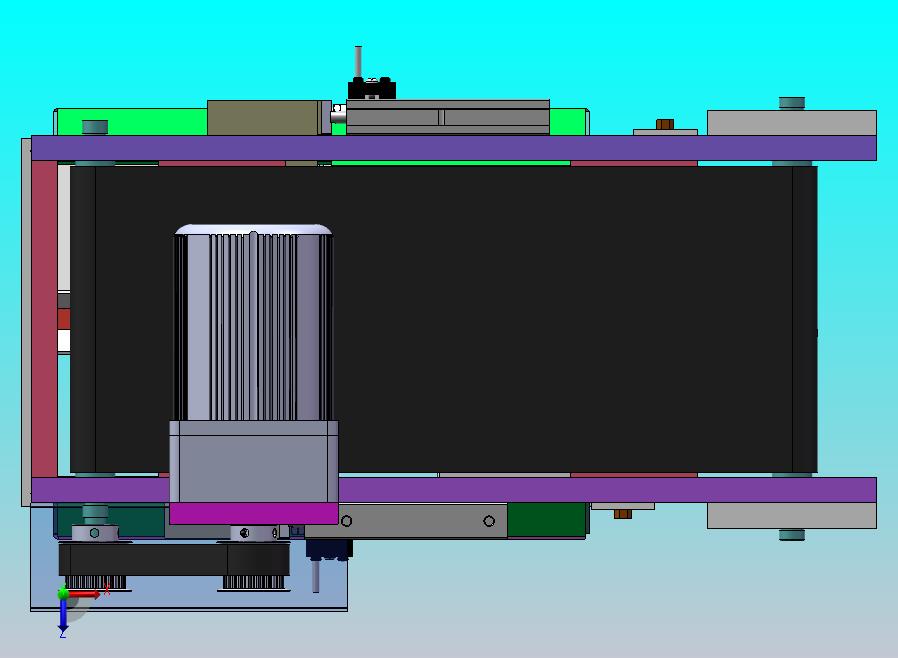Select the top right grey bearing block

(792, 123)
